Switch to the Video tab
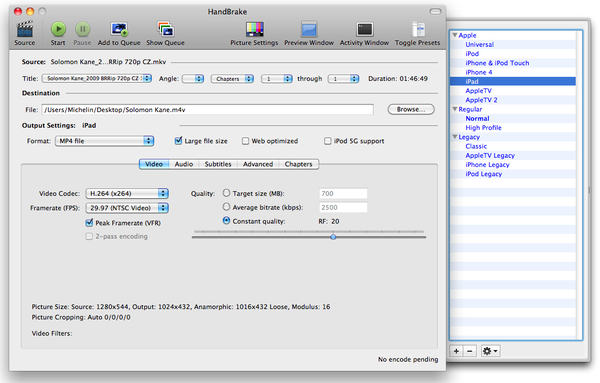600x383 pixels. click(154, 164)
